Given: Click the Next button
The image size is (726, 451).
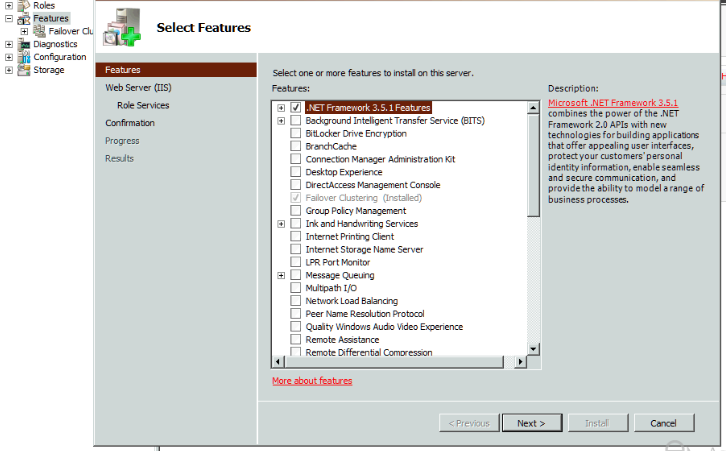Looking at the screenshot, I should (532, 423).
